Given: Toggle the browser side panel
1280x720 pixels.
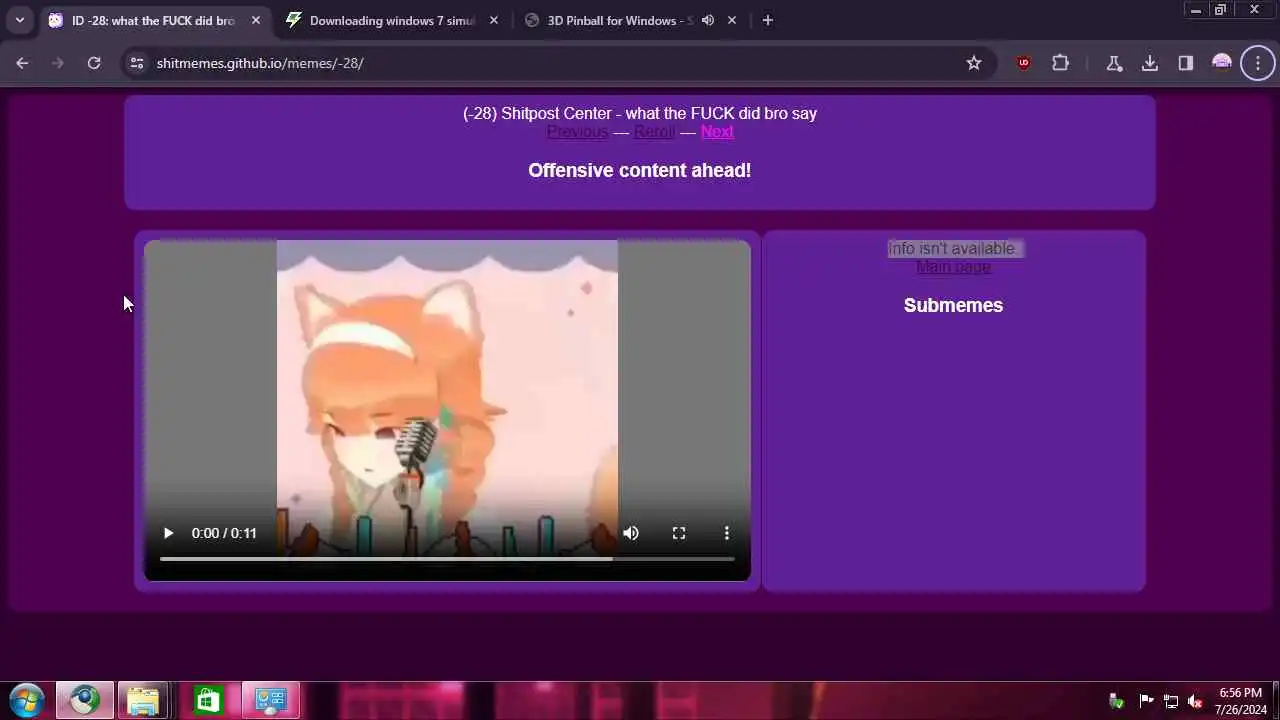Looking at the screenshot, I should pos(1186,63).
